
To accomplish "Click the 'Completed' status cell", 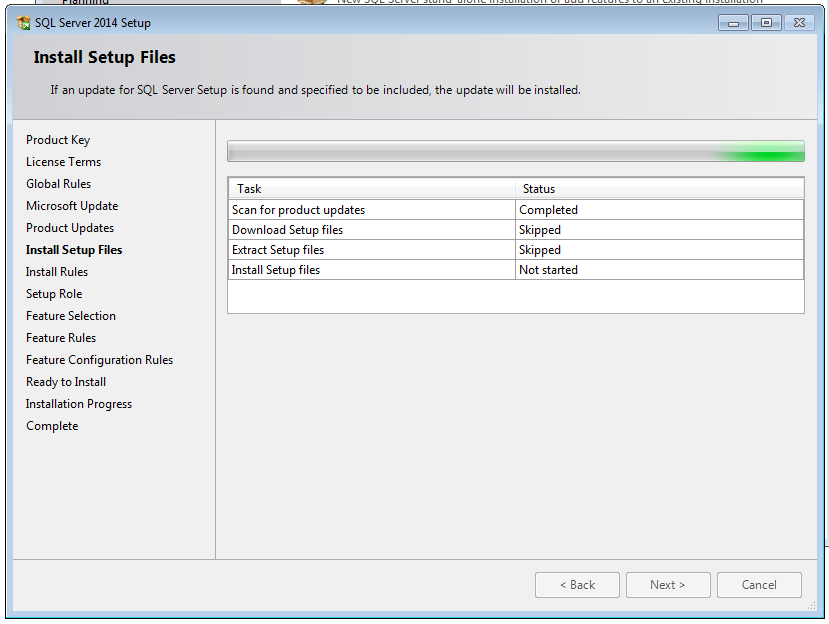I will (659, 210).
